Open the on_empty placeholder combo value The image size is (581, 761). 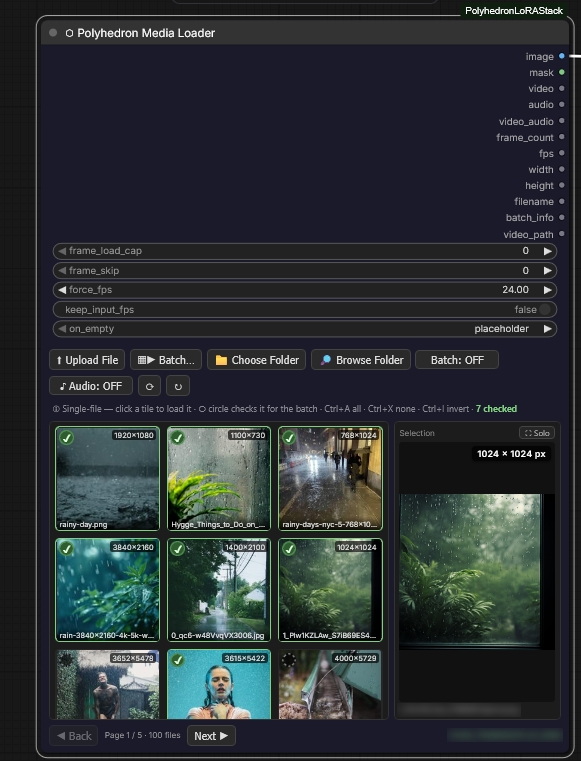pyautogui.click(x=501, y=329)
